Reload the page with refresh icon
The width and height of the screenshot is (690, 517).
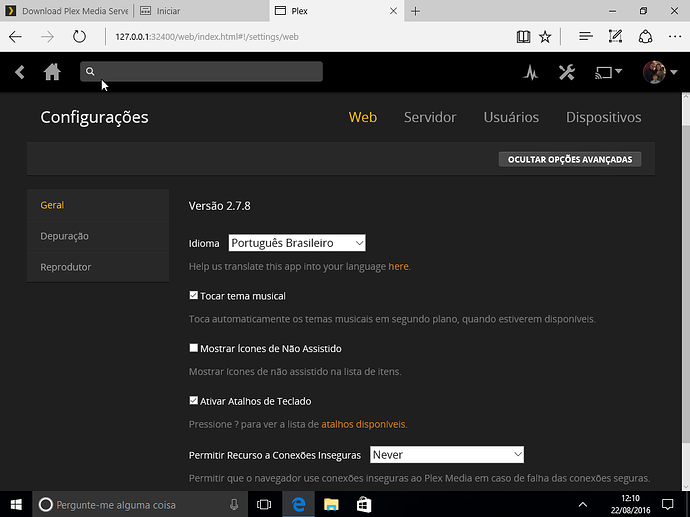click(79, 37)
